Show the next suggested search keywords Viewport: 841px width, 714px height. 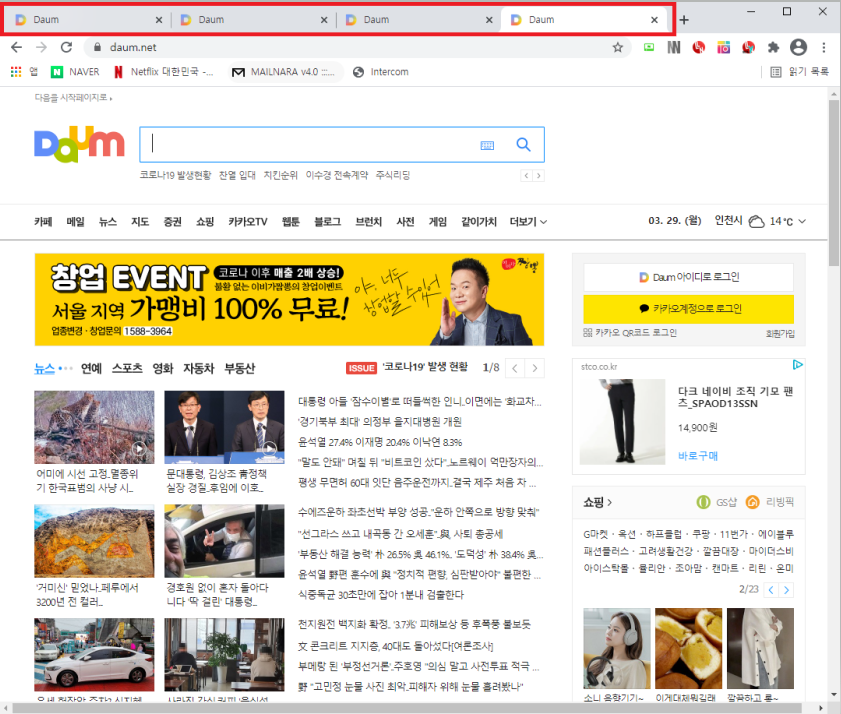[x=538, y=175]
